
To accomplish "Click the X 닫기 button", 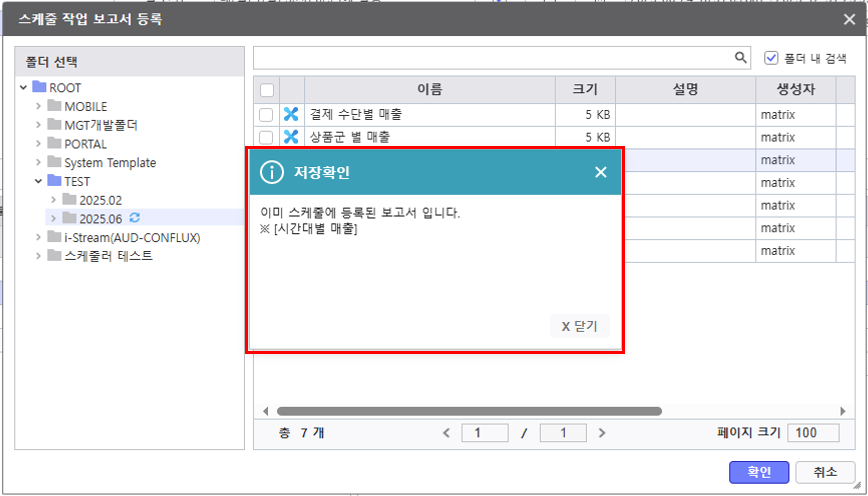I will click(580, 326).
